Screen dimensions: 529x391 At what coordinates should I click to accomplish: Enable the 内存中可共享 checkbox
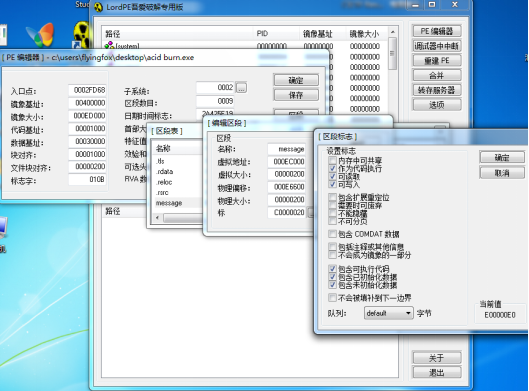click(x=332, y=160)
